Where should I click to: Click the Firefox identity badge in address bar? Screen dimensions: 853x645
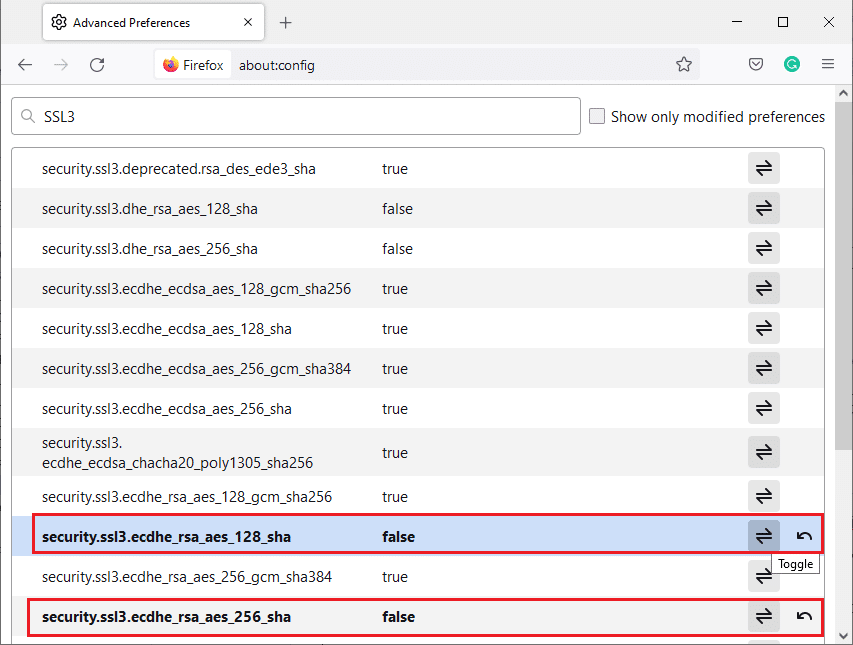[x=193, y=65]
